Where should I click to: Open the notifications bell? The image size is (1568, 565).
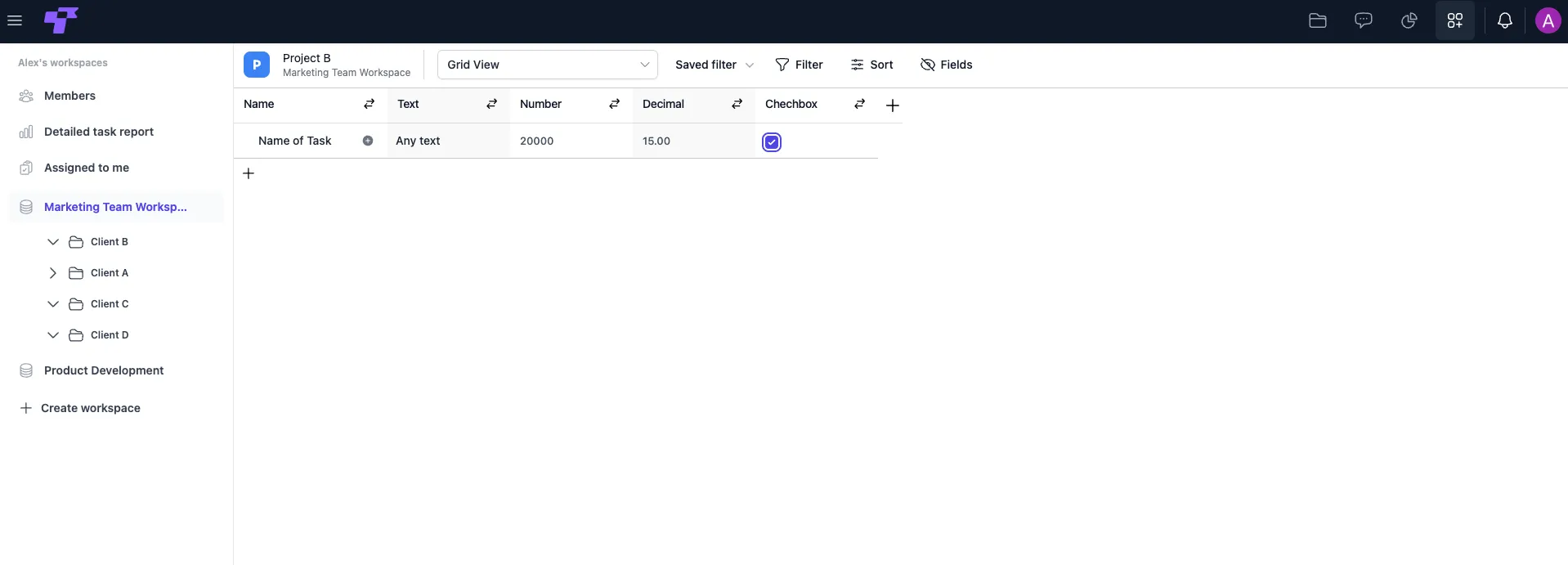point(1505,21)
